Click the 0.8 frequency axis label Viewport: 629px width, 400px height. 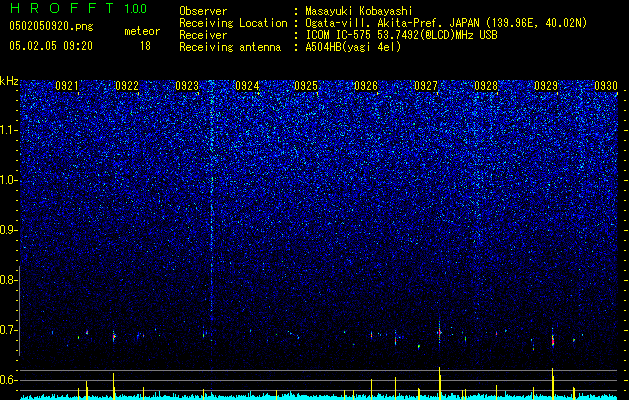(x=7, y=280)
